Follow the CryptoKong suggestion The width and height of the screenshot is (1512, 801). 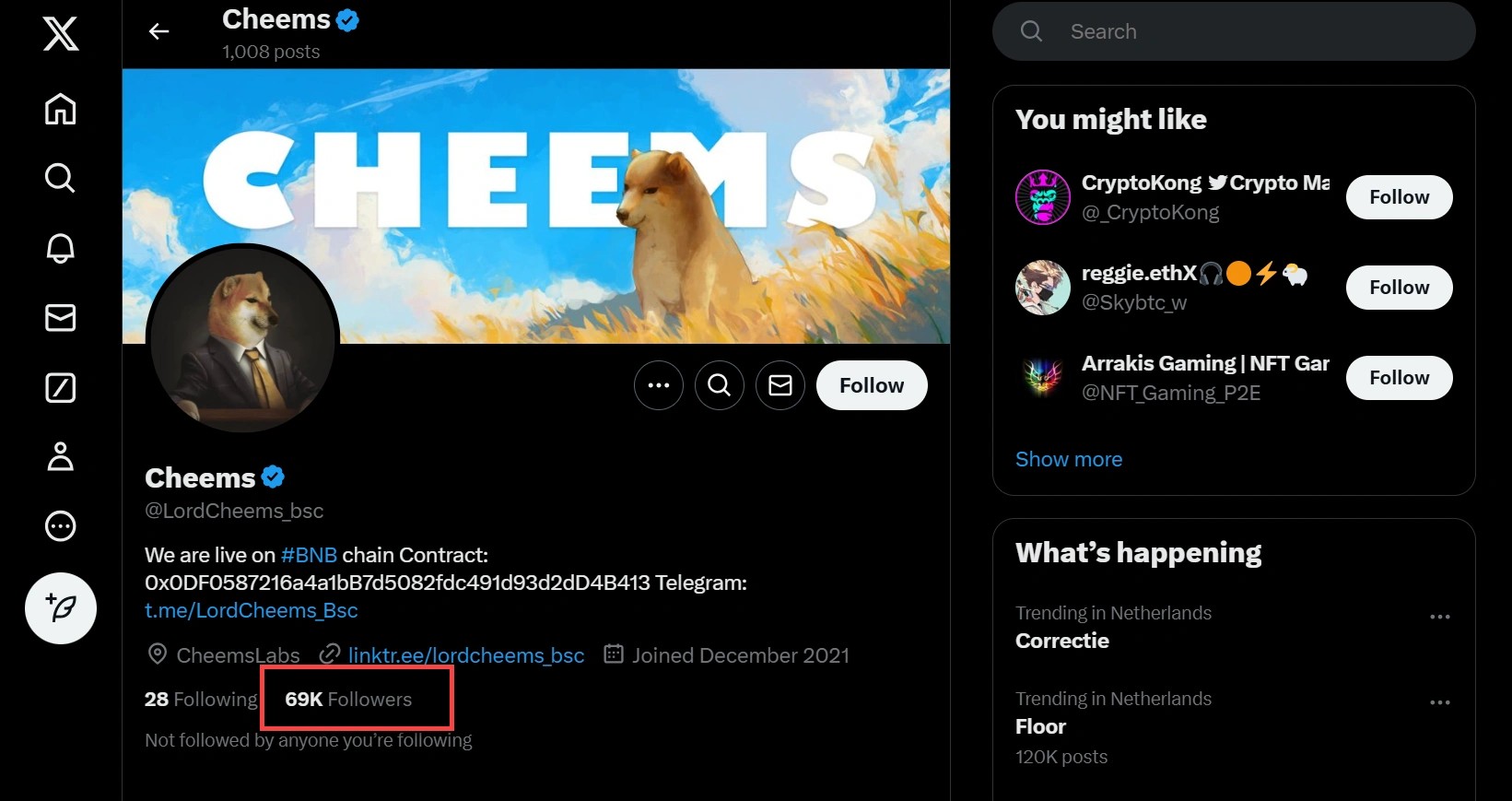(1399, 197)
